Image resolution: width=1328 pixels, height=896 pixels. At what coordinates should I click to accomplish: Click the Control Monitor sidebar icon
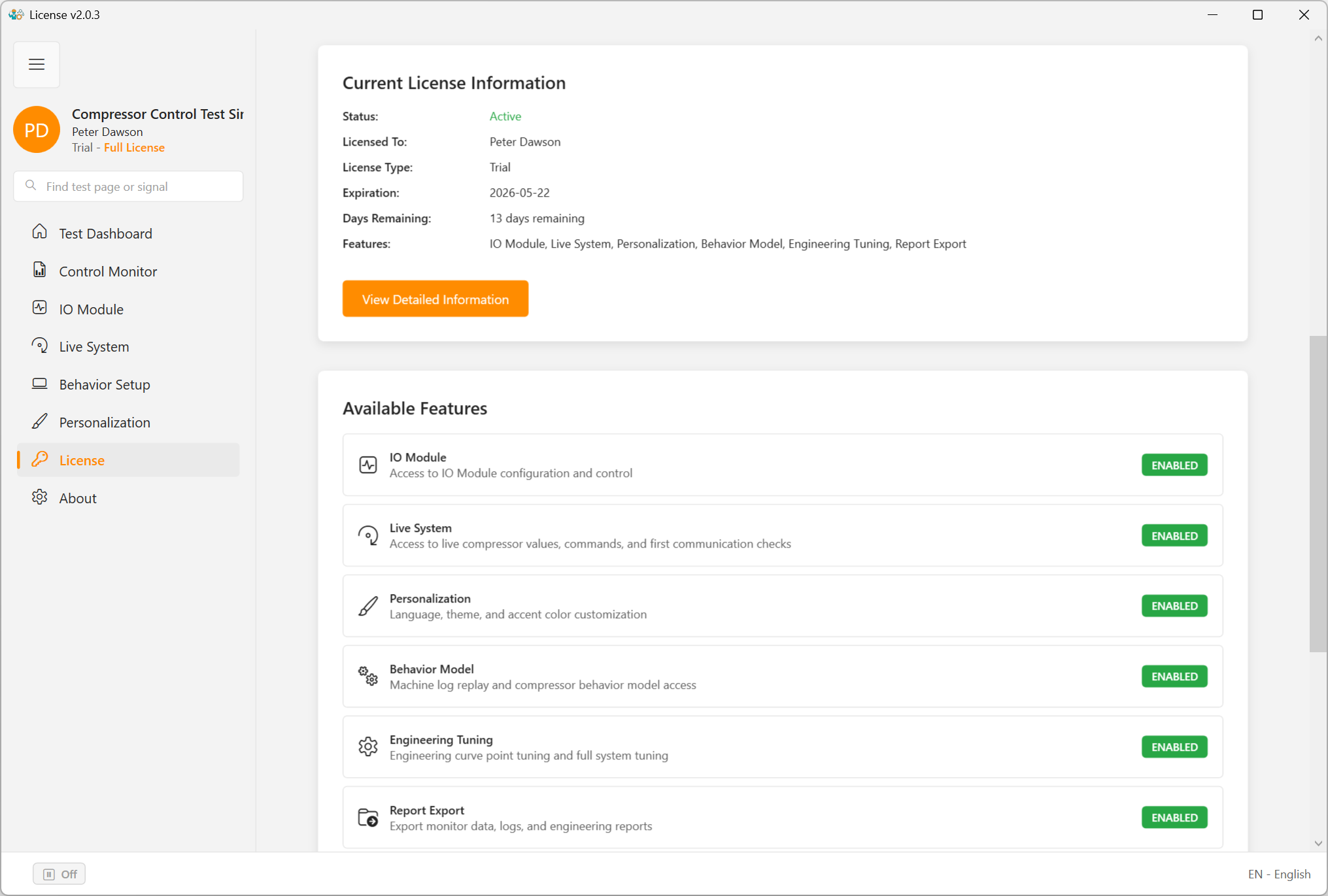coord(40,270)
